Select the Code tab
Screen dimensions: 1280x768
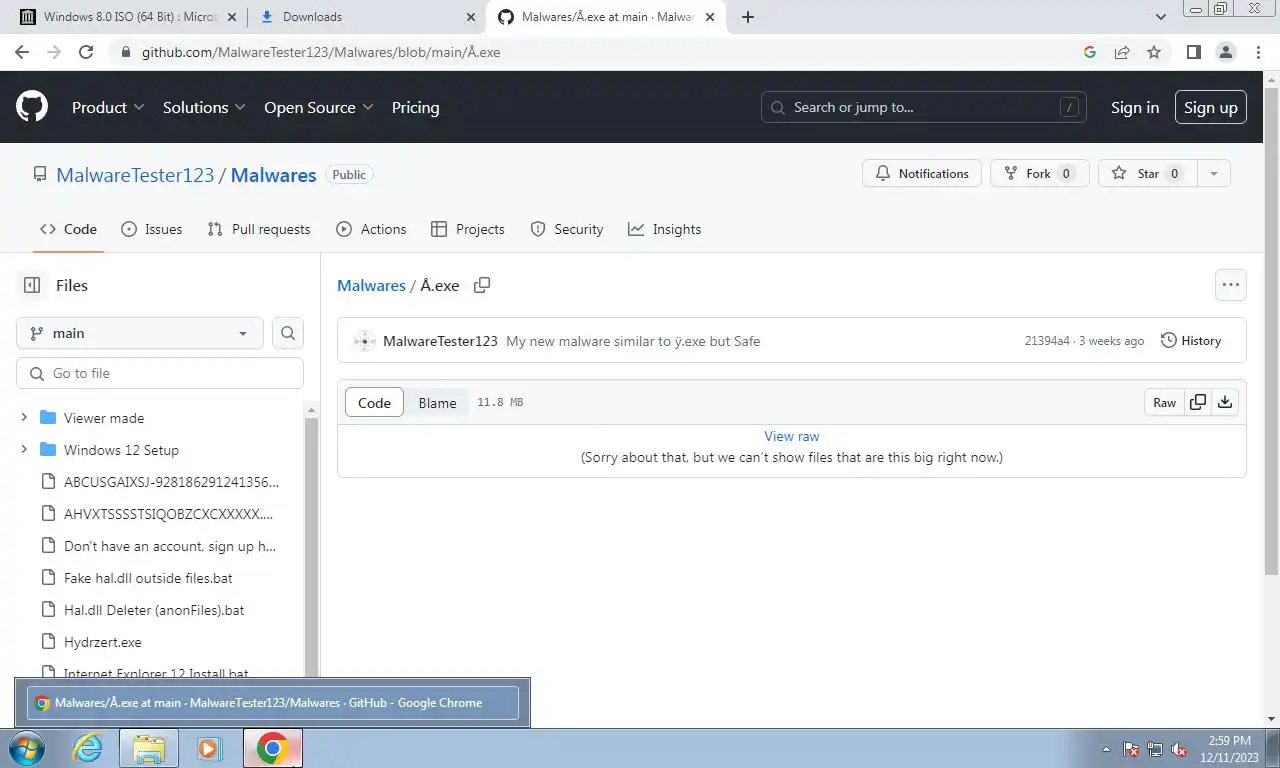(68, 229)
